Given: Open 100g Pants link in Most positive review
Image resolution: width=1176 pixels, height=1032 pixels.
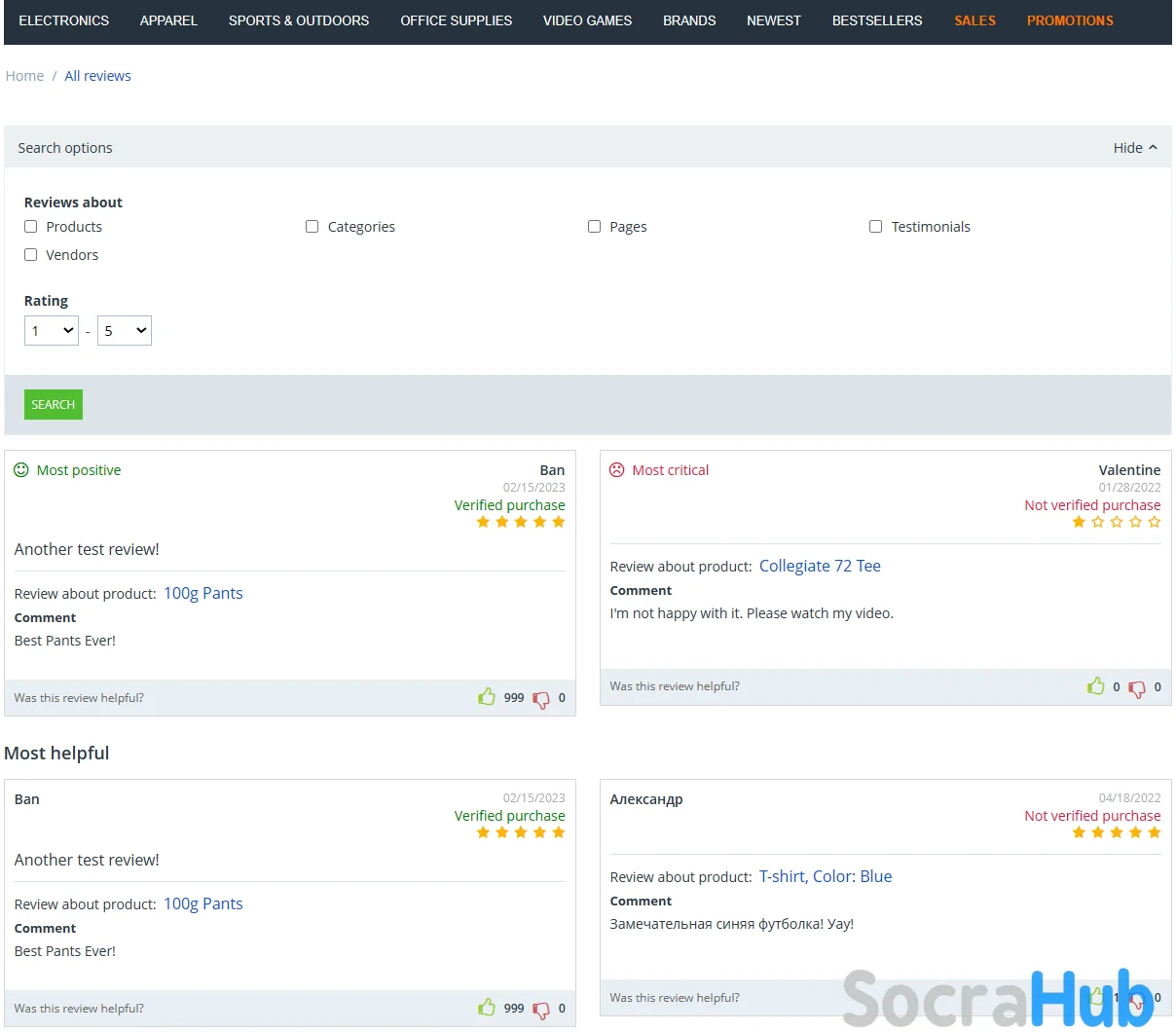Looking at the screenshot, I should click(203, 593).
